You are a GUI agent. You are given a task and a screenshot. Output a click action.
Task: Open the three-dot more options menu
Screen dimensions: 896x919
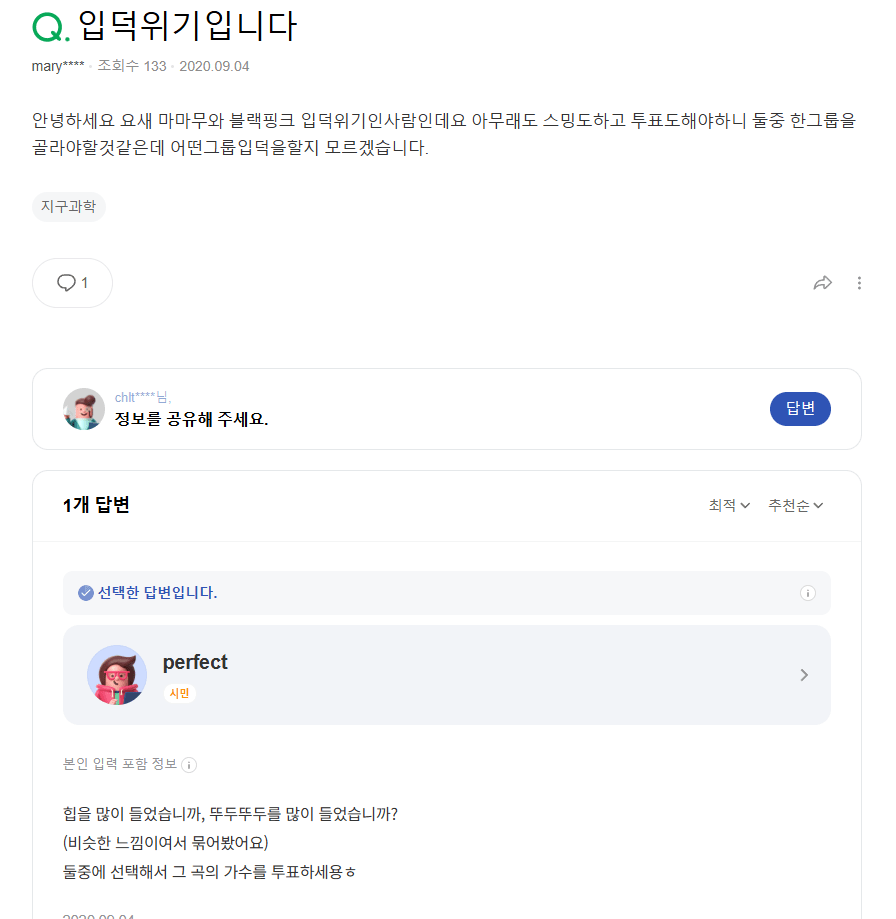(x=859, y=283)
